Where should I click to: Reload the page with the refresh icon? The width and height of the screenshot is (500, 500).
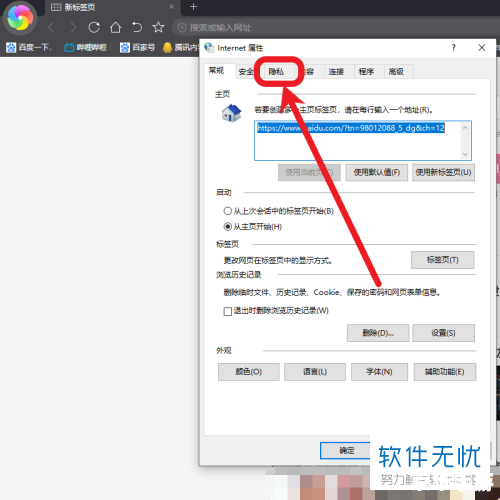(x=94, y=27)
